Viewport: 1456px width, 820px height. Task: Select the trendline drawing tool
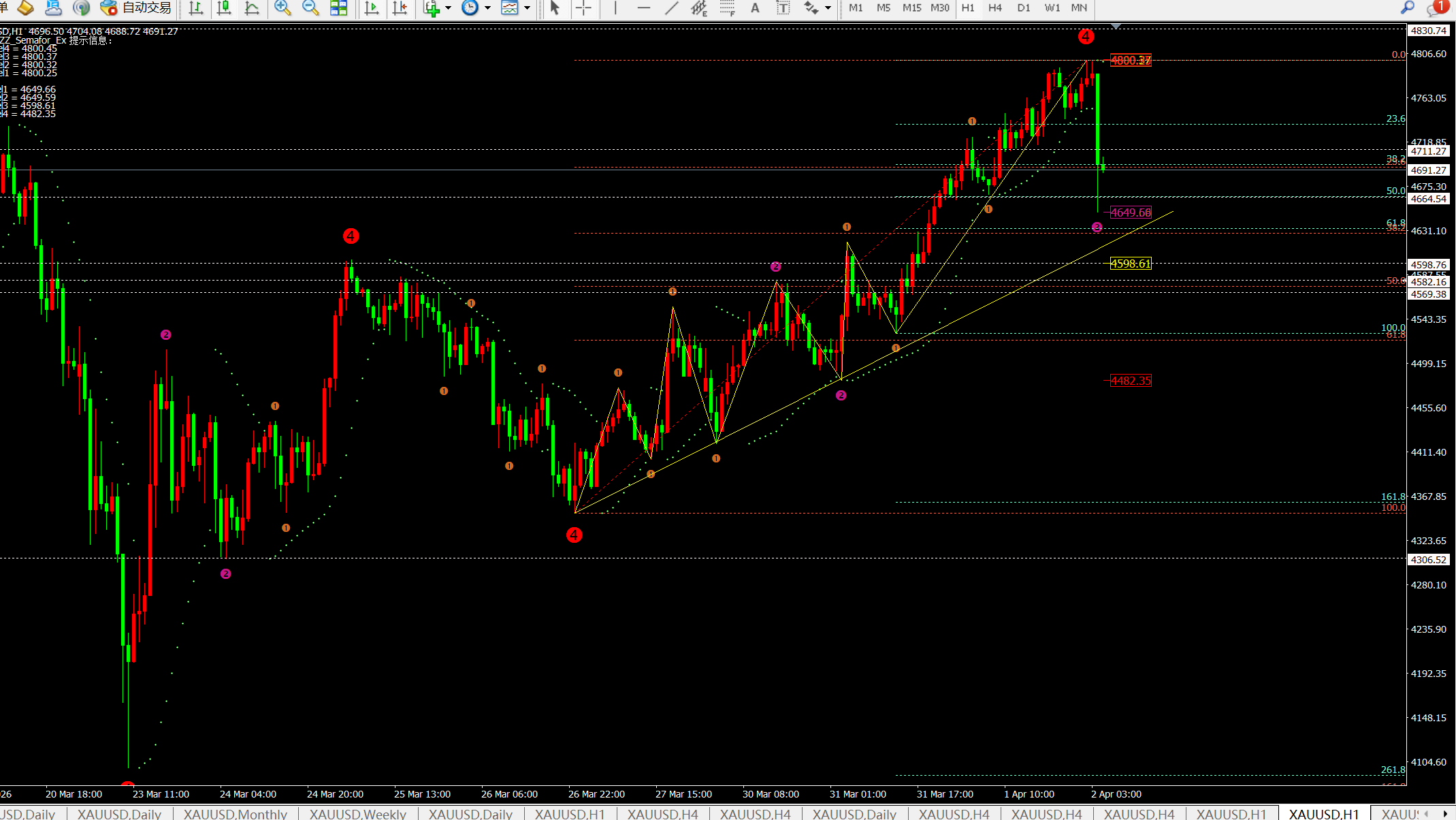[x=671, y=8]
